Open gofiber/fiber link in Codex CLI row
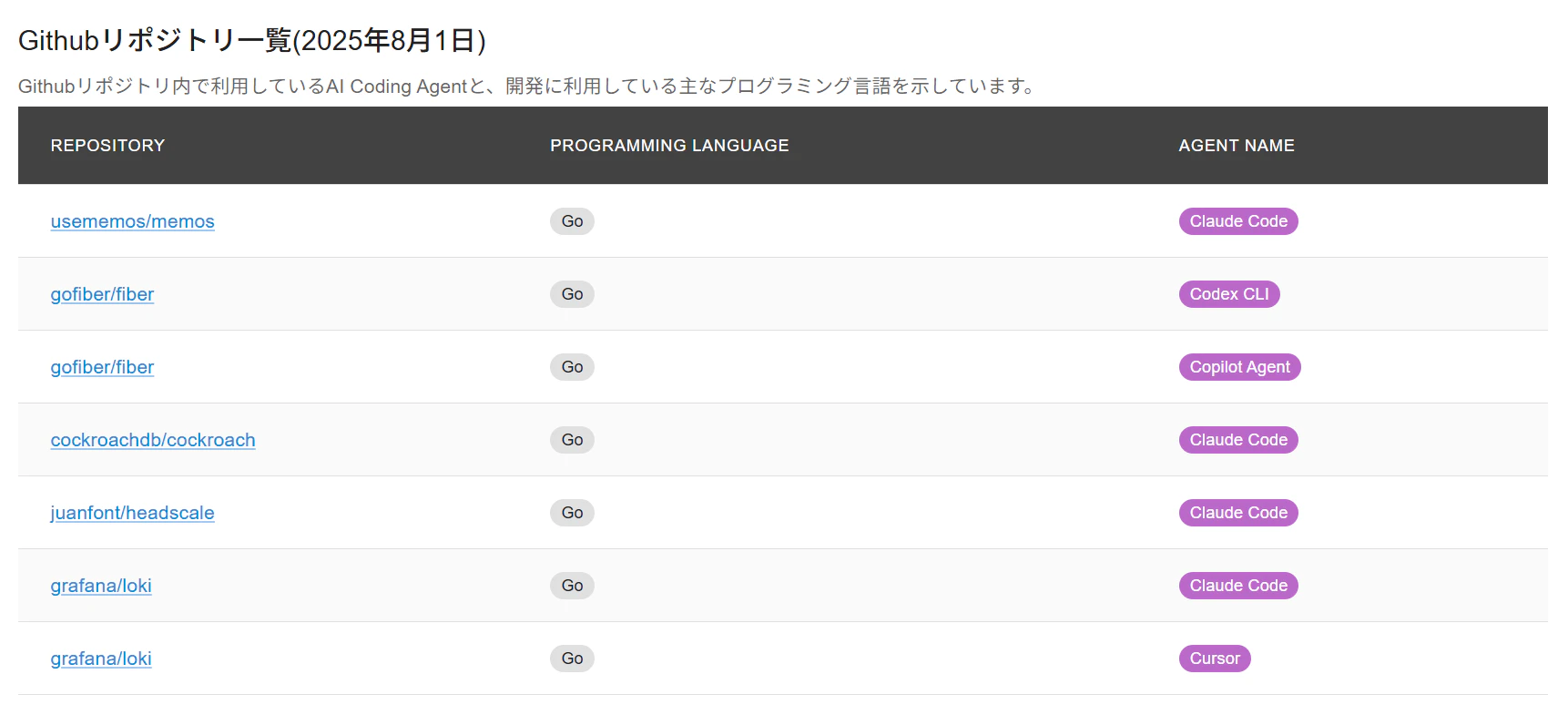Viewport: 1568px width, 715px height. (x=102, y=294)
